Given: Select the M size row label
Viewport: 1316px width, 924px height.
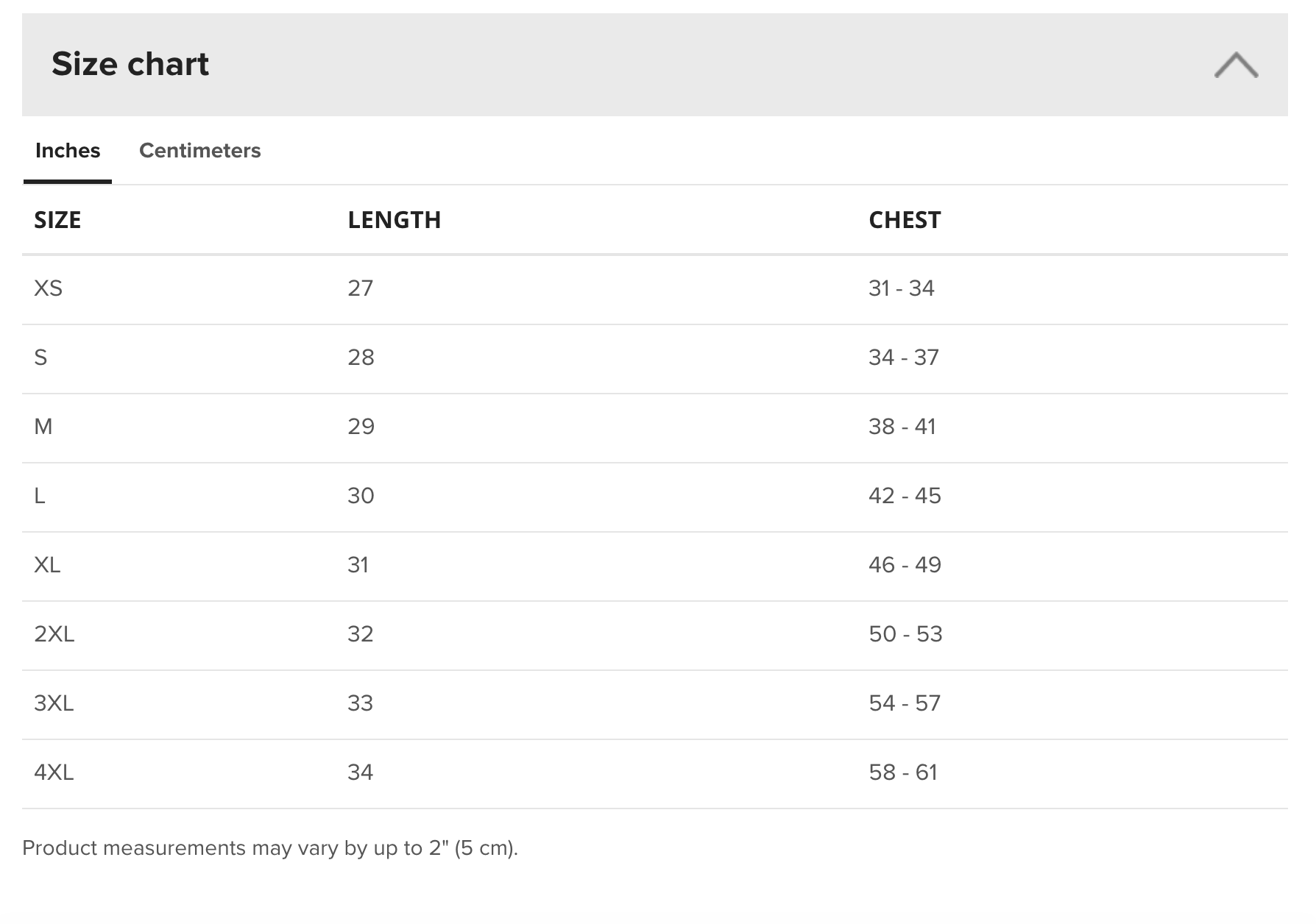Looking at the screenshot, I should coord(43,427).
